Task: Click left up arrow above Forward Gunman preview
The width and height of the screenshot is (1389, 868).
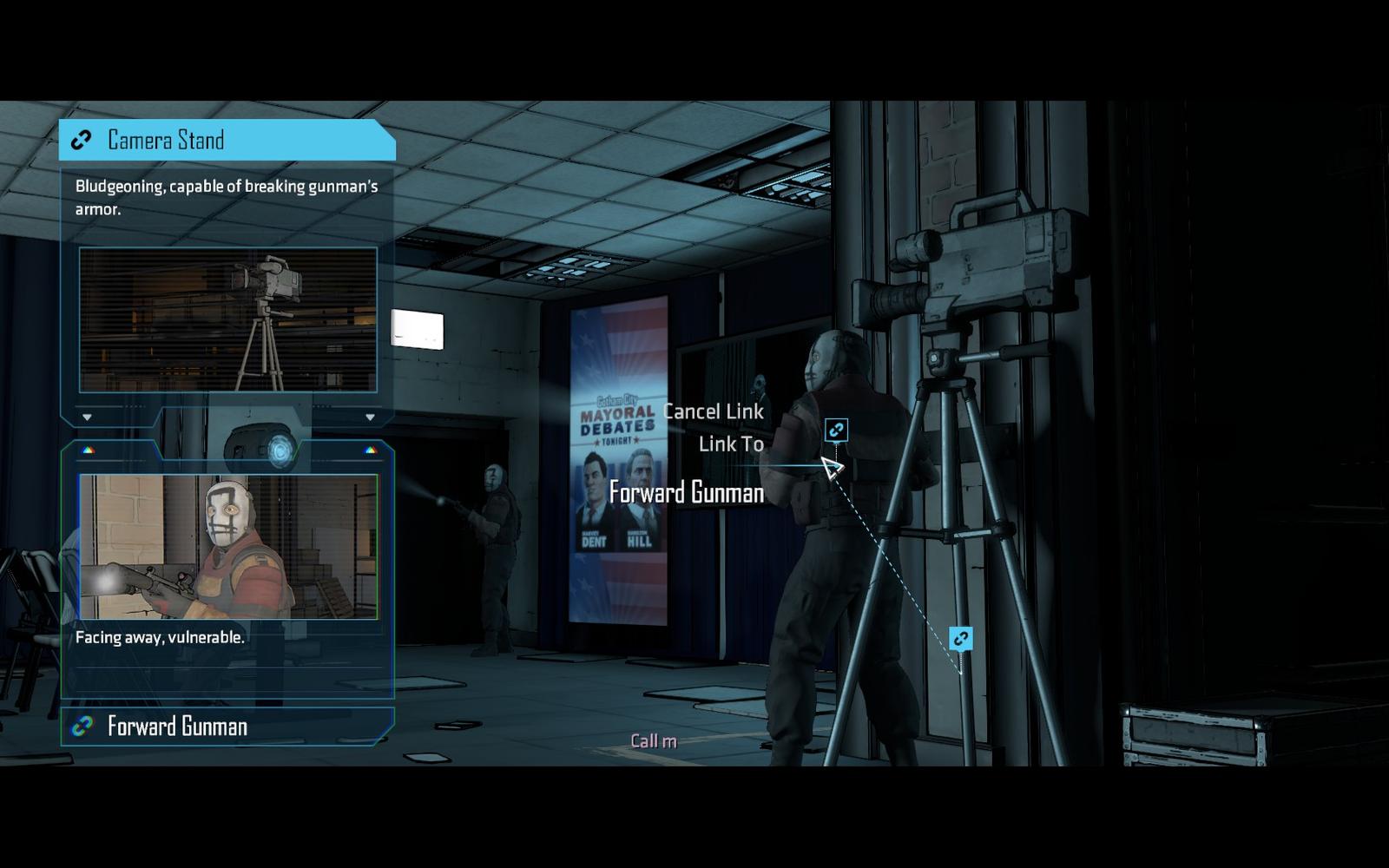Action: 88,450
